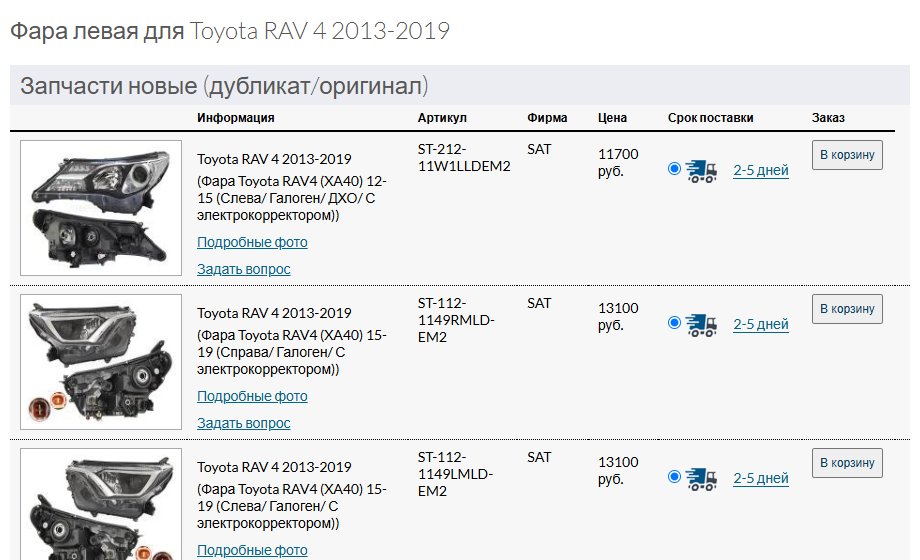Add ST-112-1149LMLD-EM2 headlight to cart
This screenshot has width=920, height=560.
click(x=847, y=463)
